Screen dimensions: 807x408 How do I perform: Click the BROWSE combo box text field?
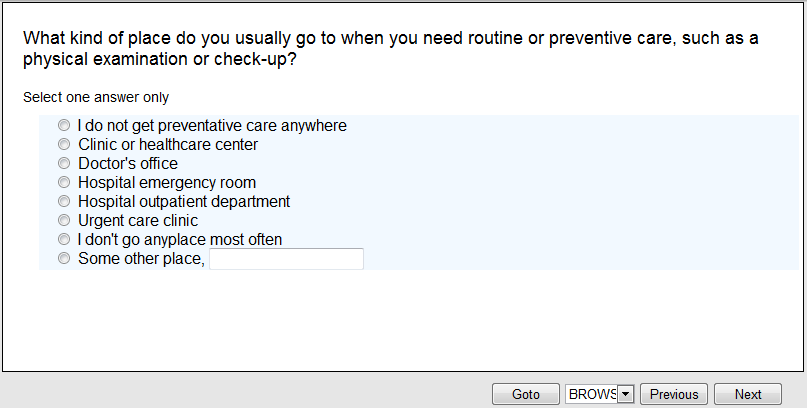point(591,394)
